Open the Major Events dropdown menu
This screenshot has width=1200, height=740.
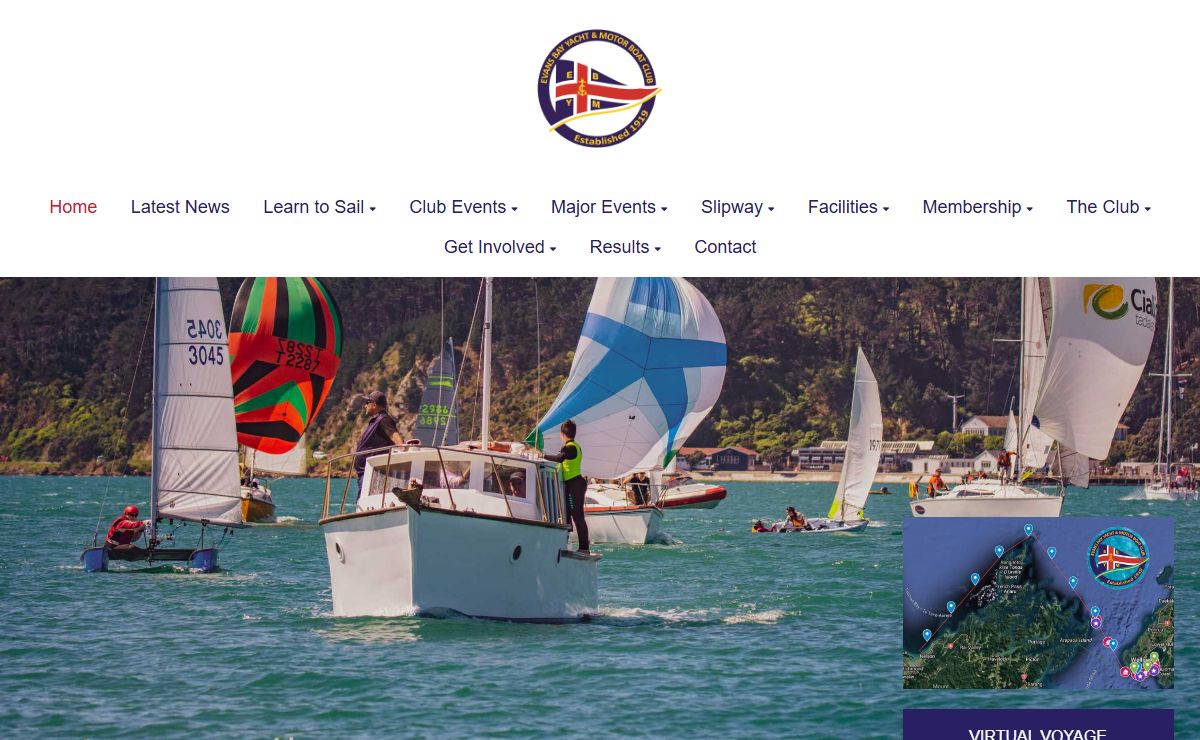pyautogui.click(x=609, y=207)
